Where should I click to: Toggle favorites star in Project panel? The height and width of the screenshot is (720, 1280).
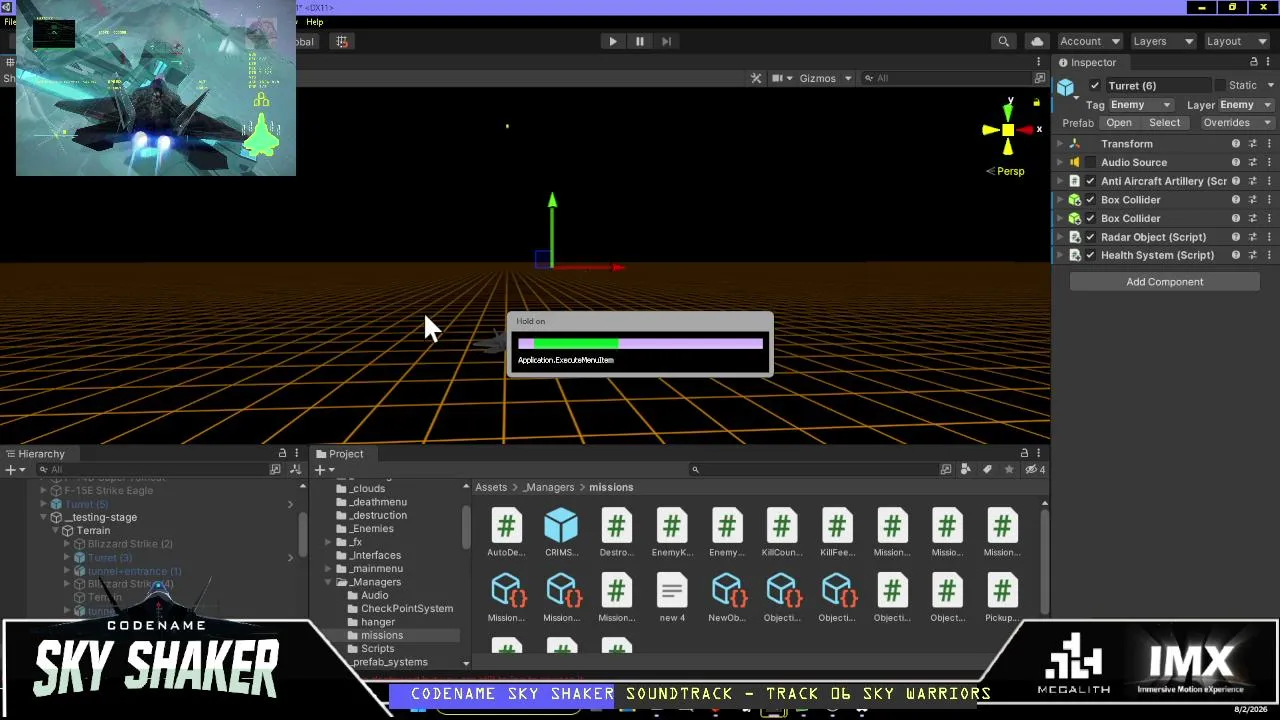[x=1009, y=469]
